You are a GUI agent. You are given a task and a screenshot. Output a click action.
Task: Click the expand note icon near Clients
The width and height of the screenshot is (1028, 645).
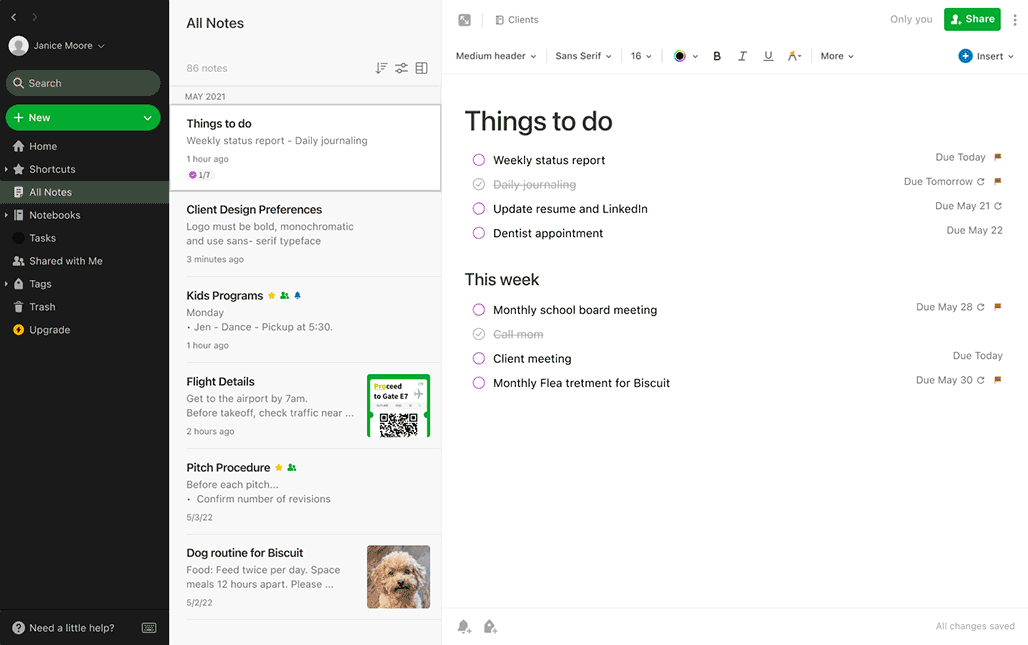pyautogui.click(x=463, y=19)
